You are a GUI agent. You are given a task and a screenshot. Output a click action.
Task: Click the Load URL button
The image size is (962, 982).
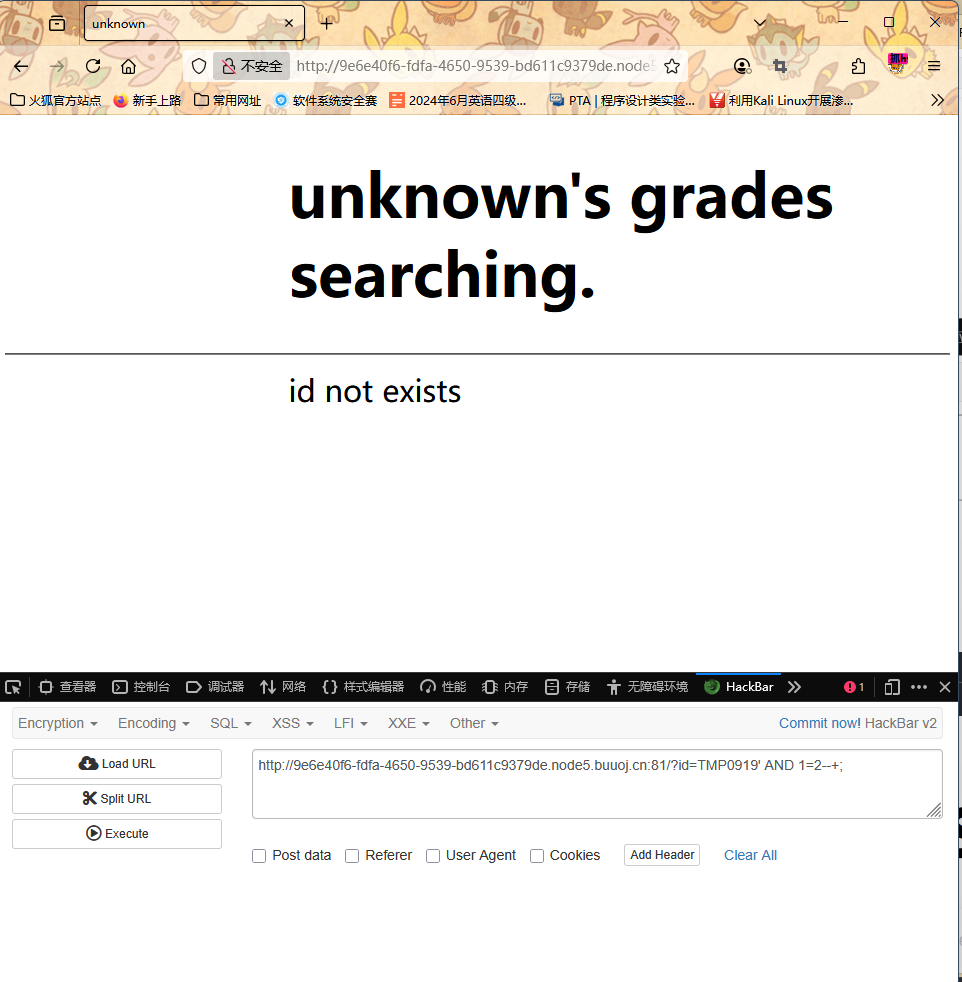point(117,764)
